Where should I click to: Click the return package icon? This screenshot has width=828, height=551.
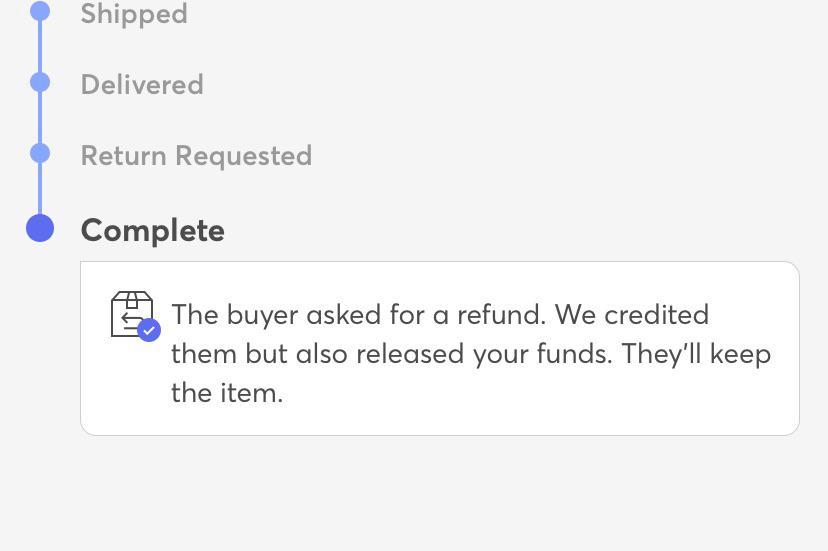130,313
